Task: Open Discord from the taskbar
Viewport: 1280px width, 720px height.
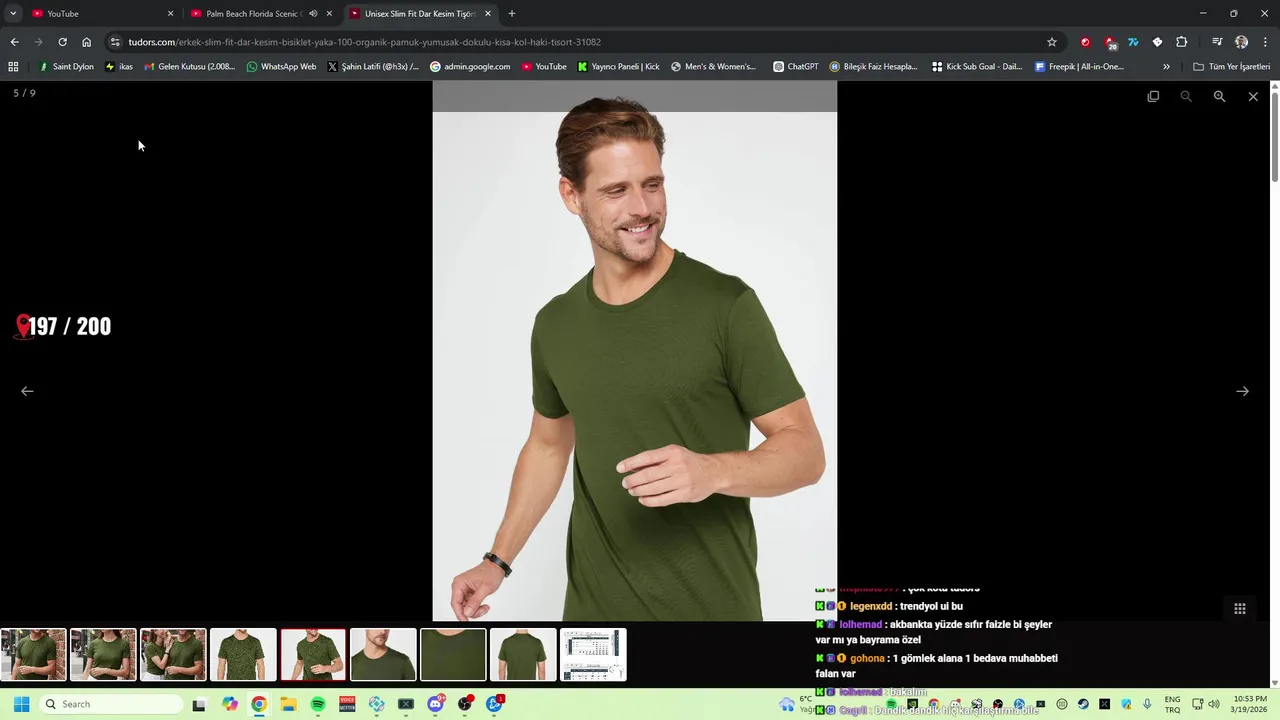Action: [x=435, y=704]
